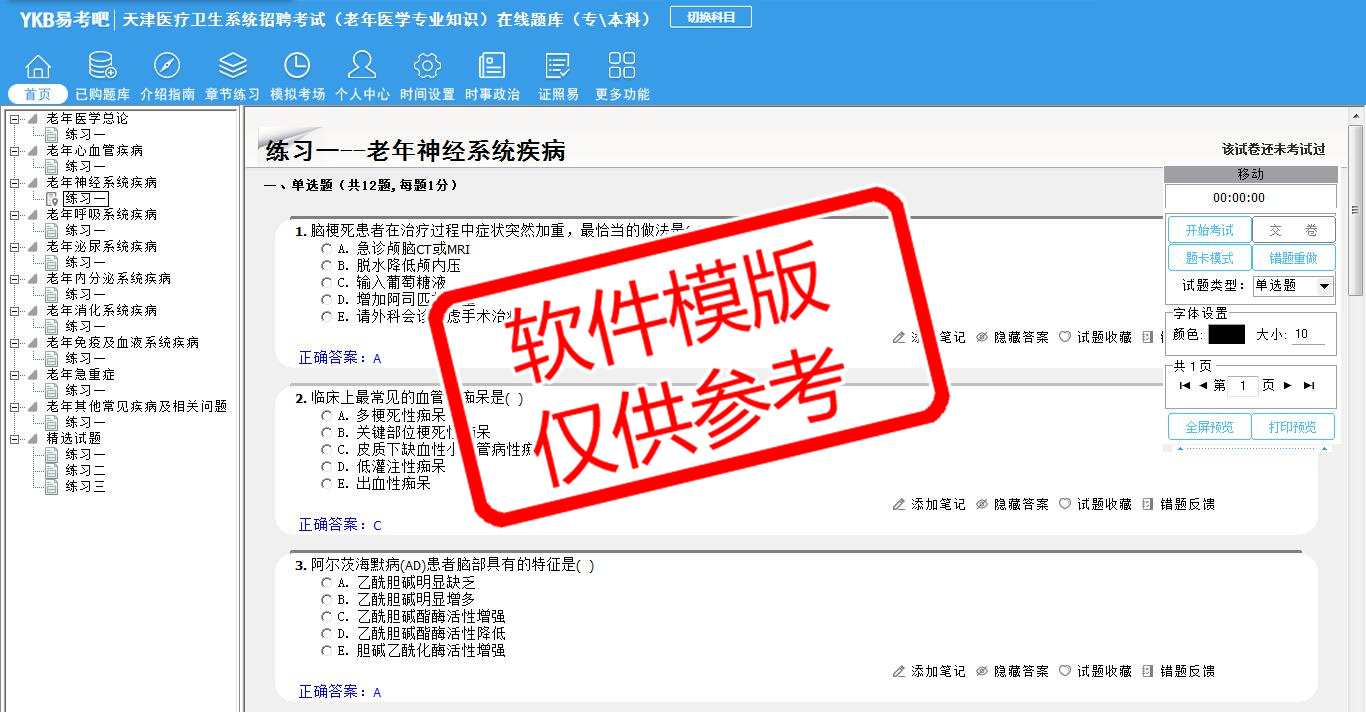Click 隐藏答案 eye icon for question 2
Viewport: 1366px width, 712px height.
tap(982, 504)
